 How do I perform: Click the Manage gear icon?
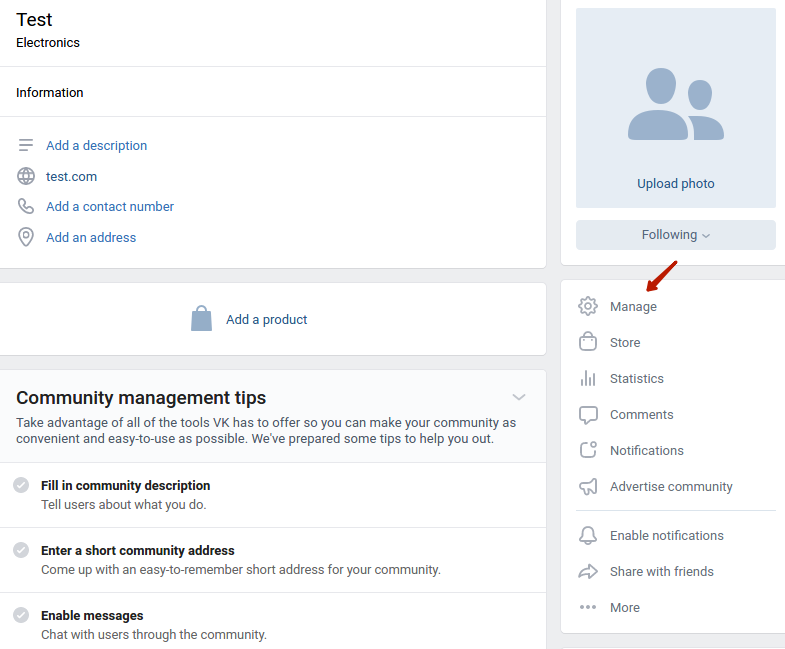[588, 306]
